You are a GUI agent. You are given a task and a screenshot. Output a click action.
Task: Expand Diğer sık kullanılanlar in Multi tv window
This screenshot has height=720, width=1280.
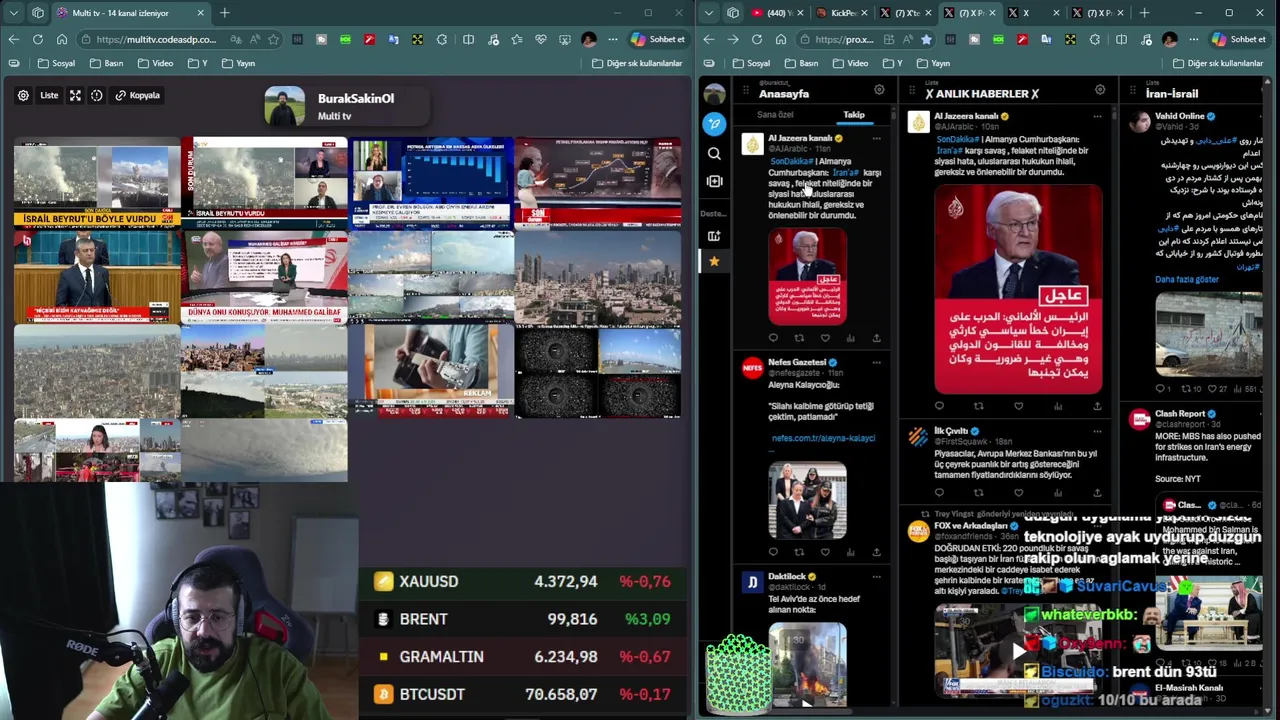click(637, 63)
